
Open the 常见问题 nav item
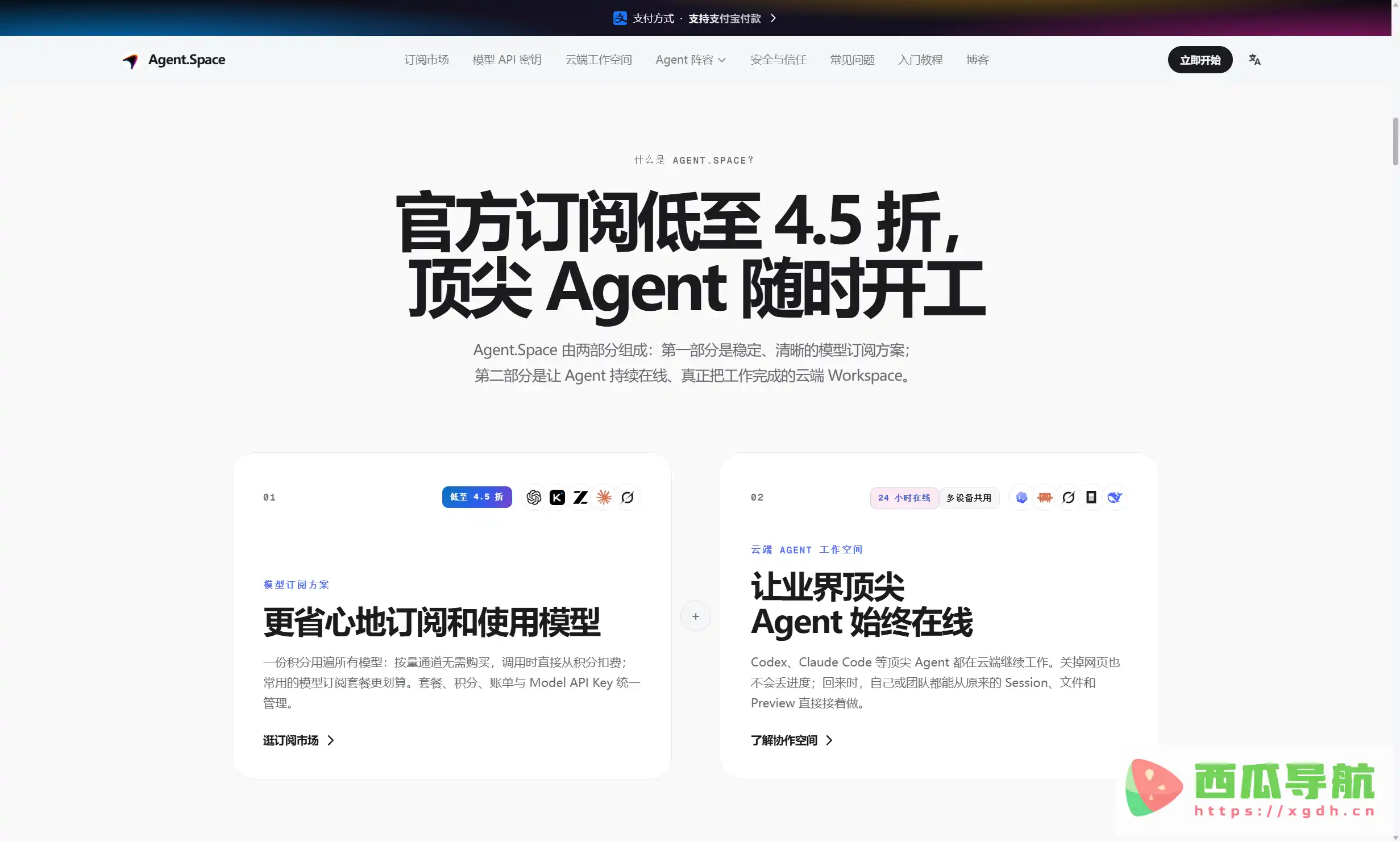[x=852, y=60]
